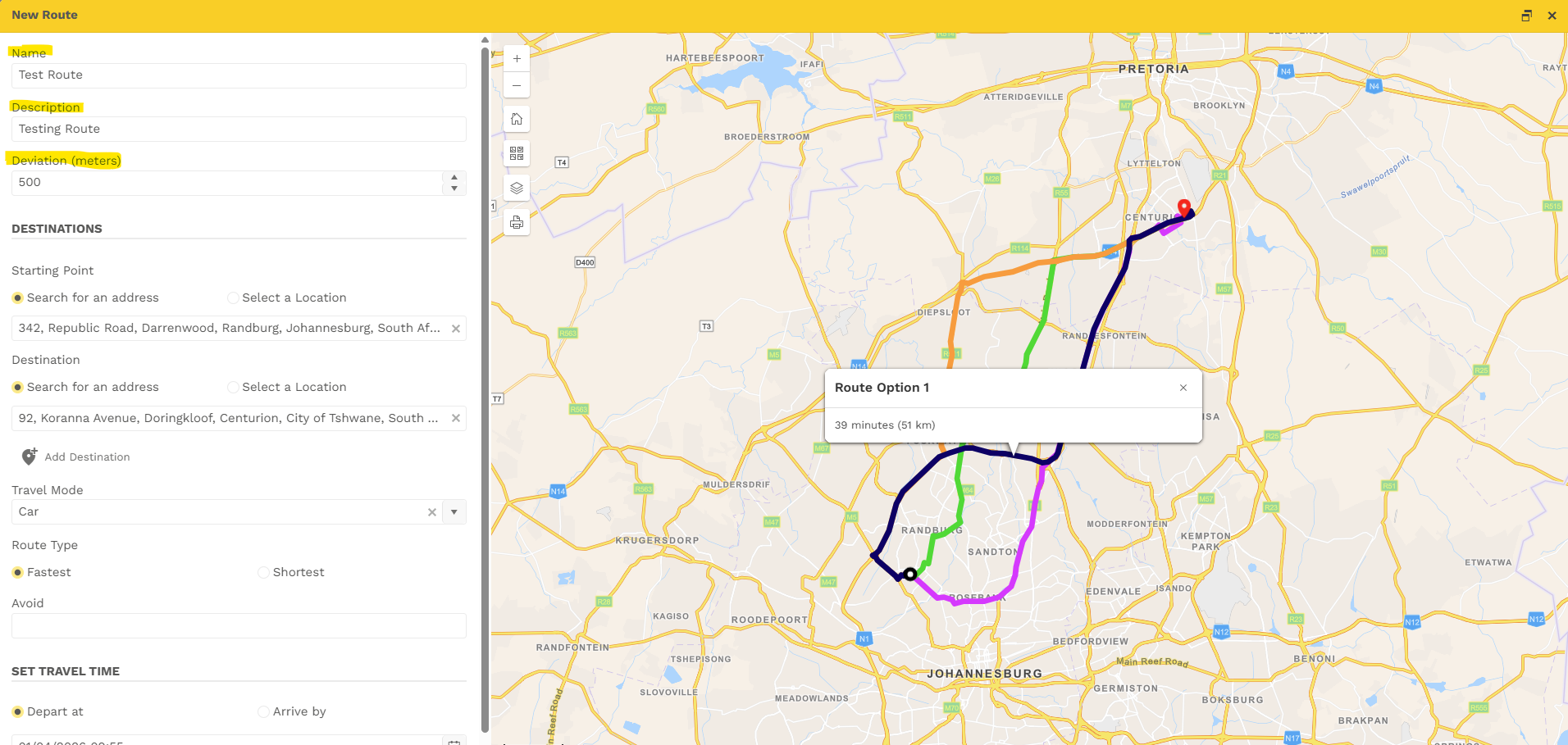The image size is (1568, 745).
Task: Reset map to home view
Action: pos(517,120)
